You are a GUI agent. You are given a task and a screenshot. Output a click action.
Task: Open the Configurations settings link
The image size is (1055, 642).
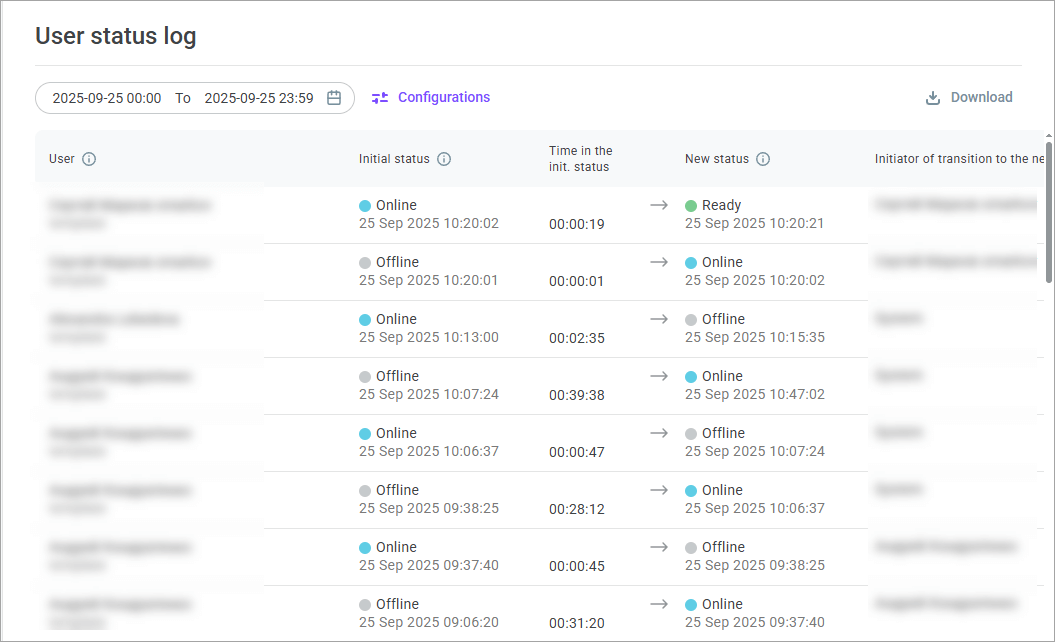[x=443, y=97]
